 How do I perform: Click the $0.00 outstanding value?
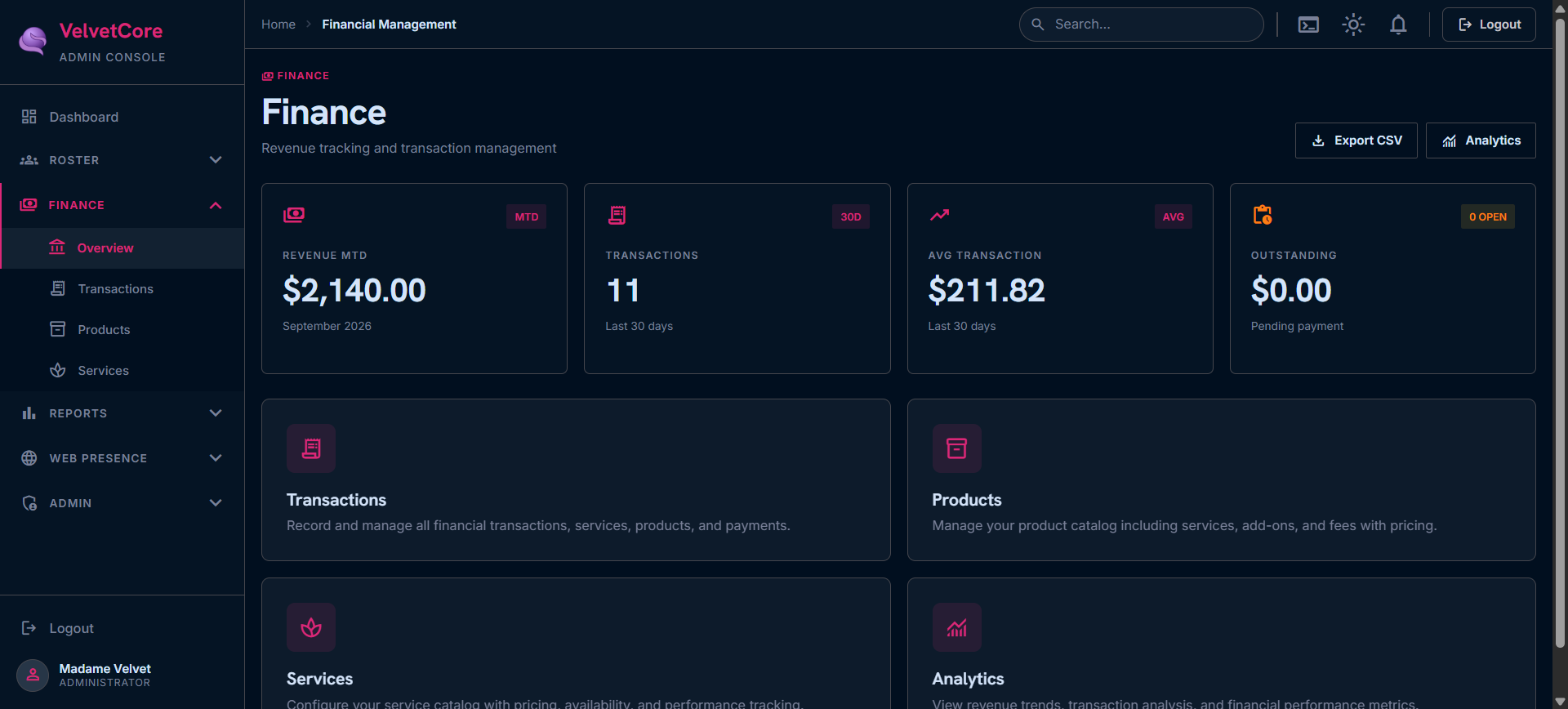click(x=1291, y=290)
